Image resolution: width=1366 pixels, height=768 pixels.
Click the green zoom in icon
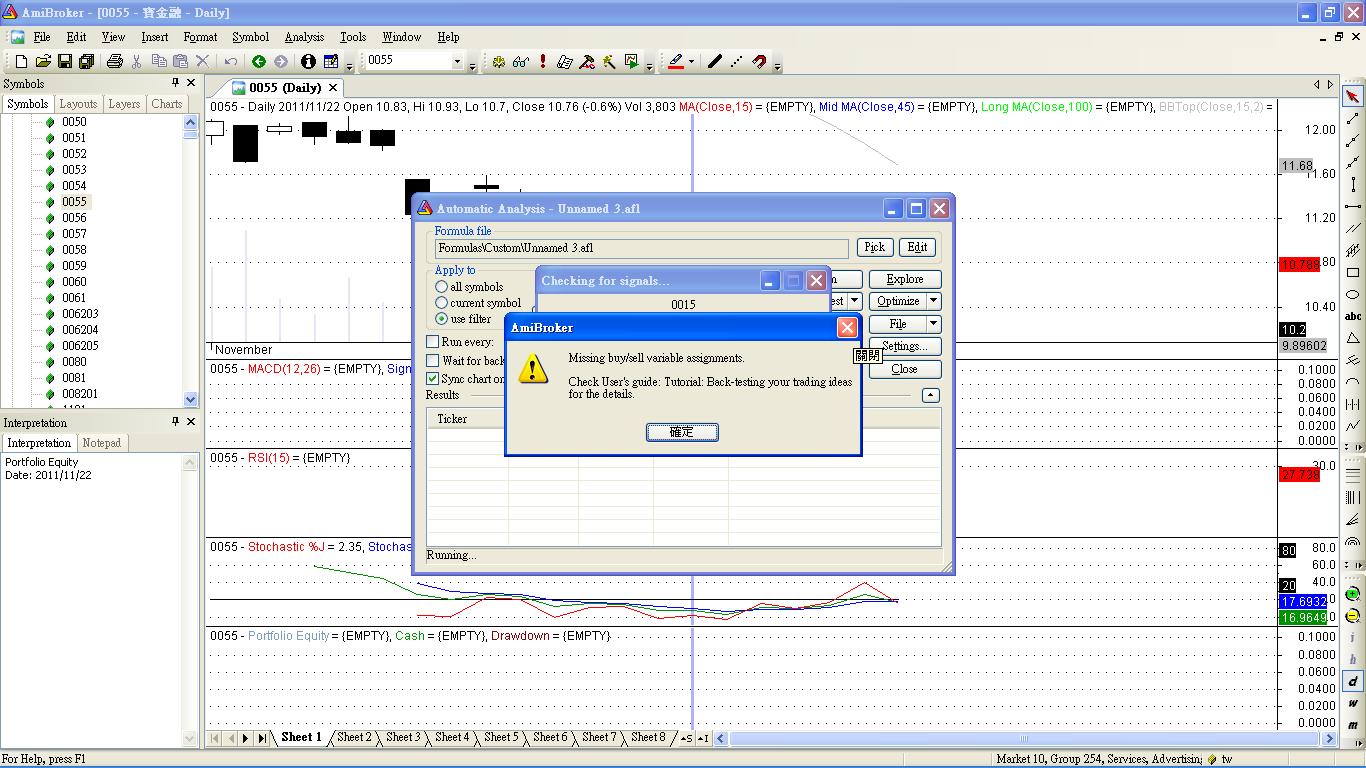[1353, 594]
